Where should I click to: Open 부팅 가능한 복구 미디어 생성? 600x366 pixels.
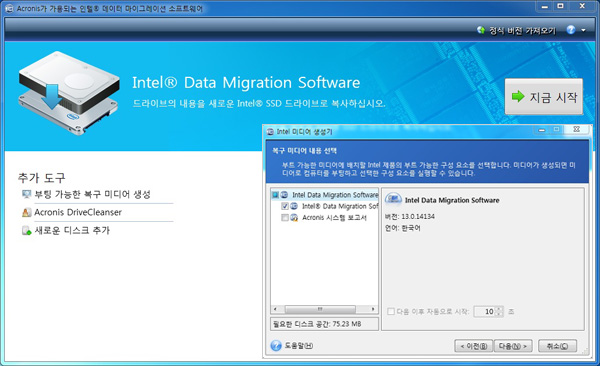tap(92, 194)
